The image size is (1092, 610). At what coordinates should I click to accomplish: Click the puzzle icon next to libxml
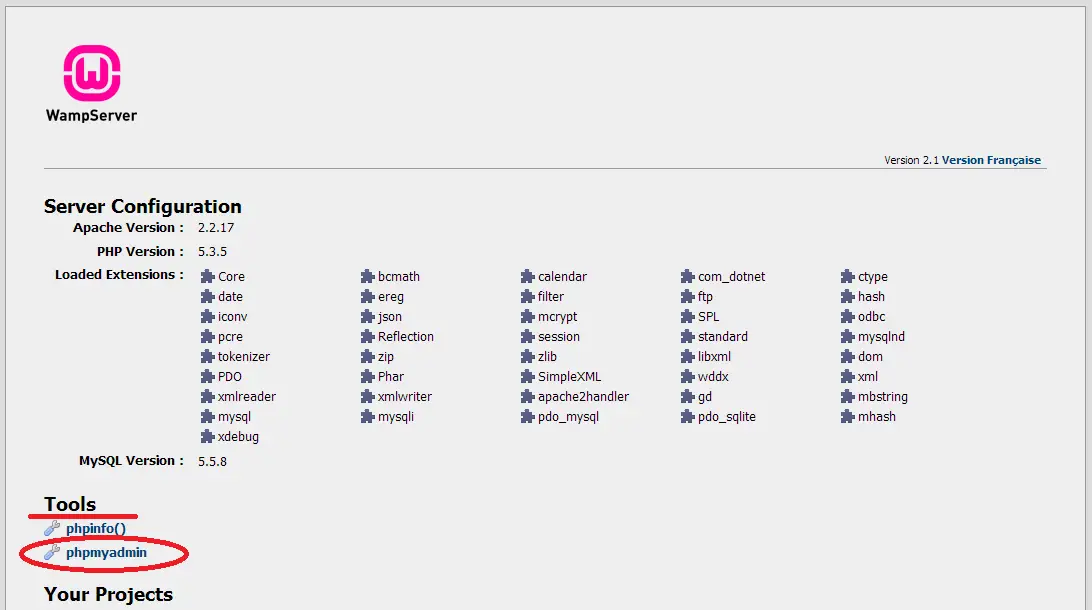click(688, 357)
